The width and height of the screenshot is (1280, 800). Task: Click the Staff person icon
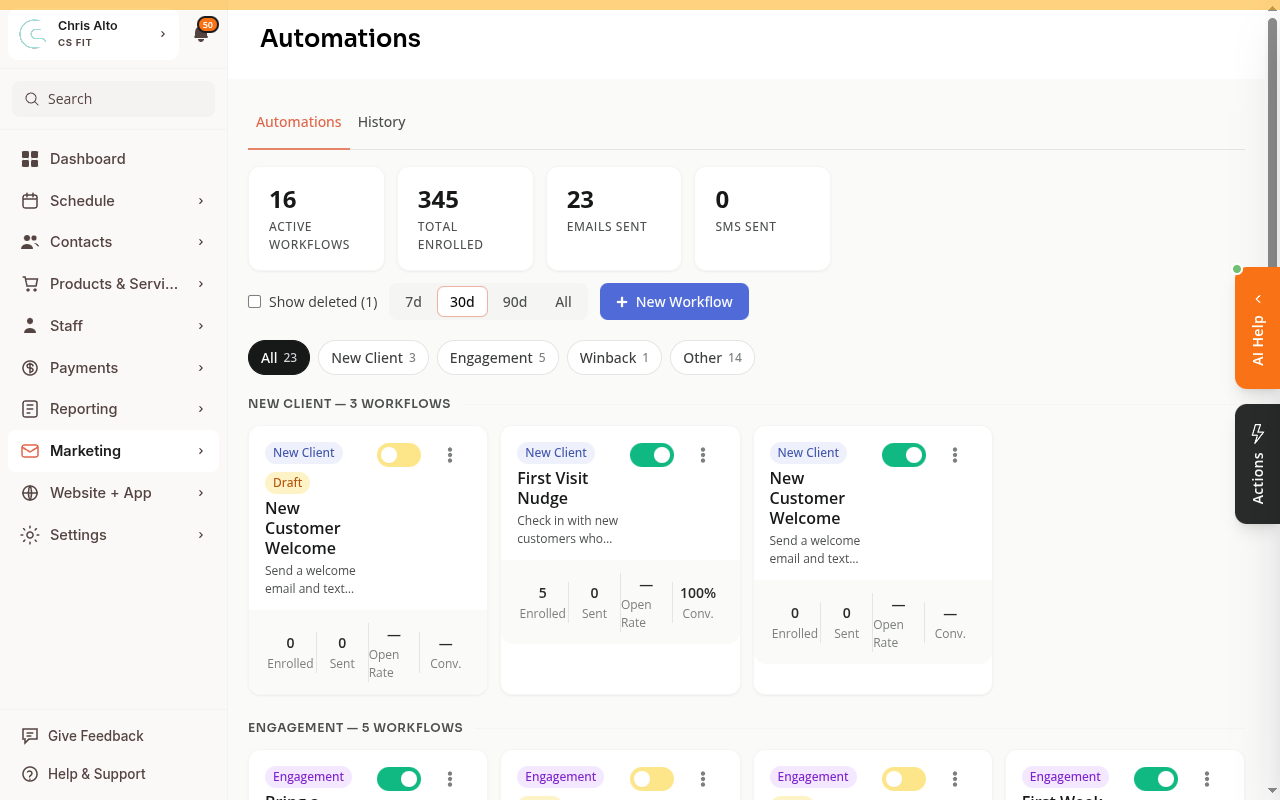click(x=30, y=326)
